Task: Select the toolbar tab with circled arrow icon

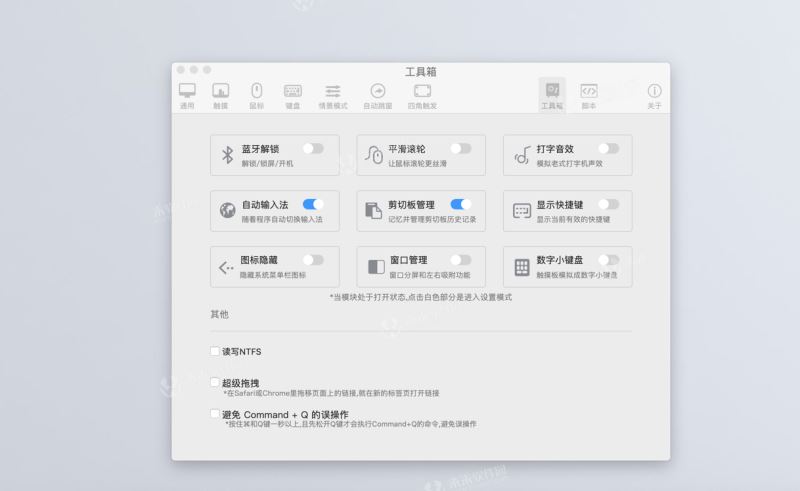Action: pos(378,96)
